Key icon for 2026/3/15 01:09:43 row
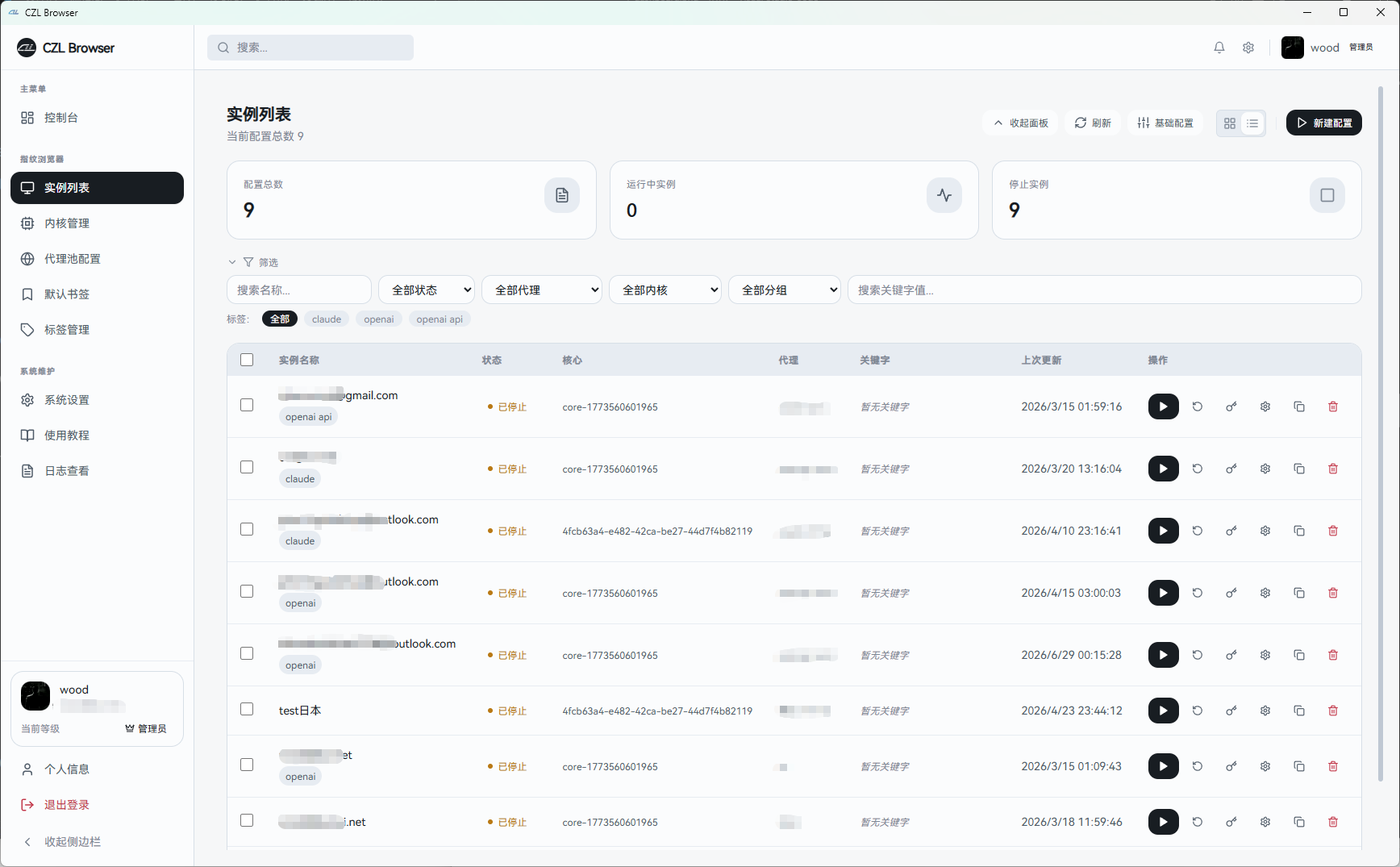The height and width of the screenshot is (867, 1400). pos(1231,766)
